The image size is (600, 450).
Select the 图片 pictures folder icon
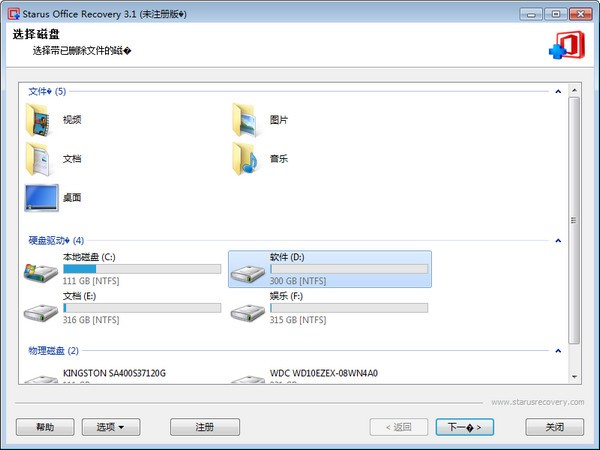pos(246,119)
